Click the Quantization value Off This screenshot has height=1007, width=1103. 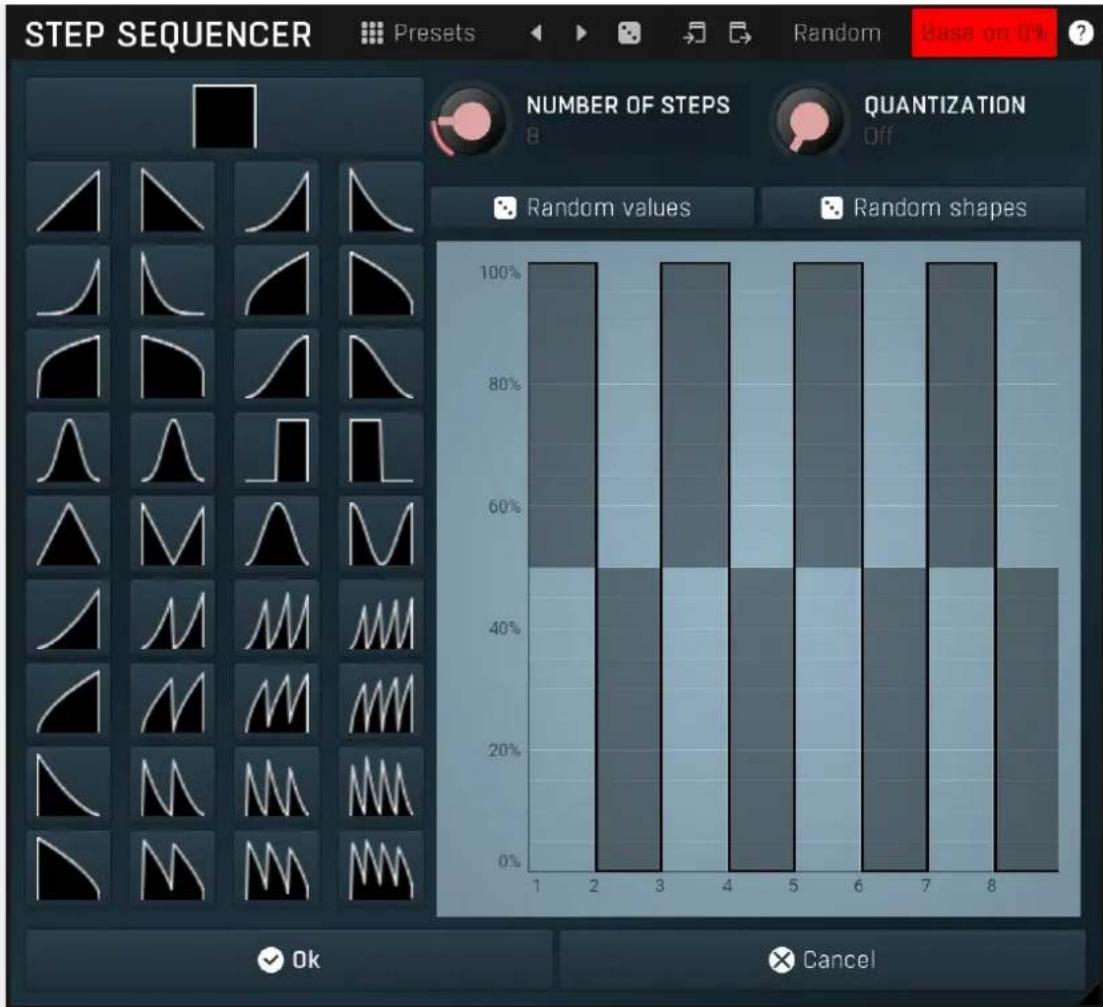pos(878,136)
